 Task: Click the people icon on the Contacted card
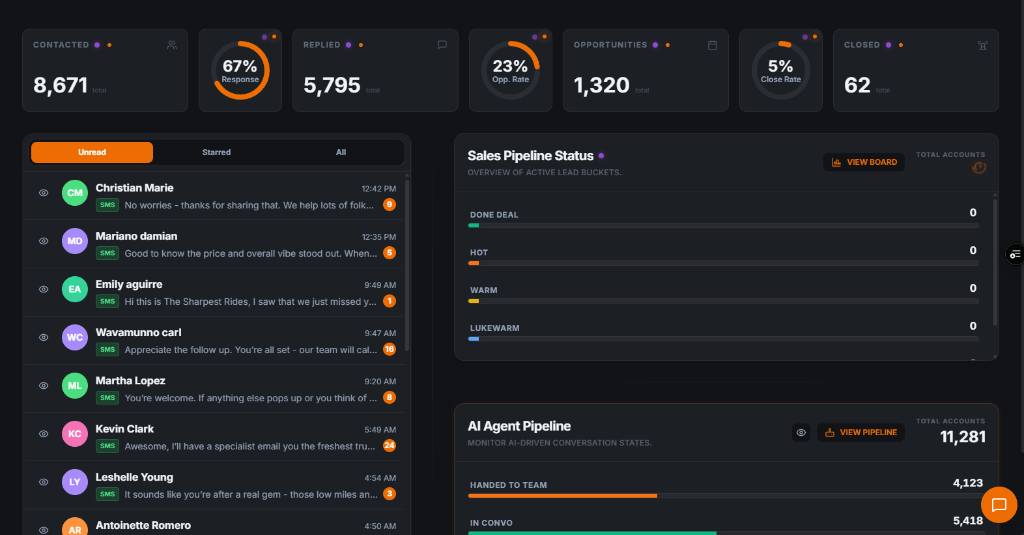[x=172, y=45]
